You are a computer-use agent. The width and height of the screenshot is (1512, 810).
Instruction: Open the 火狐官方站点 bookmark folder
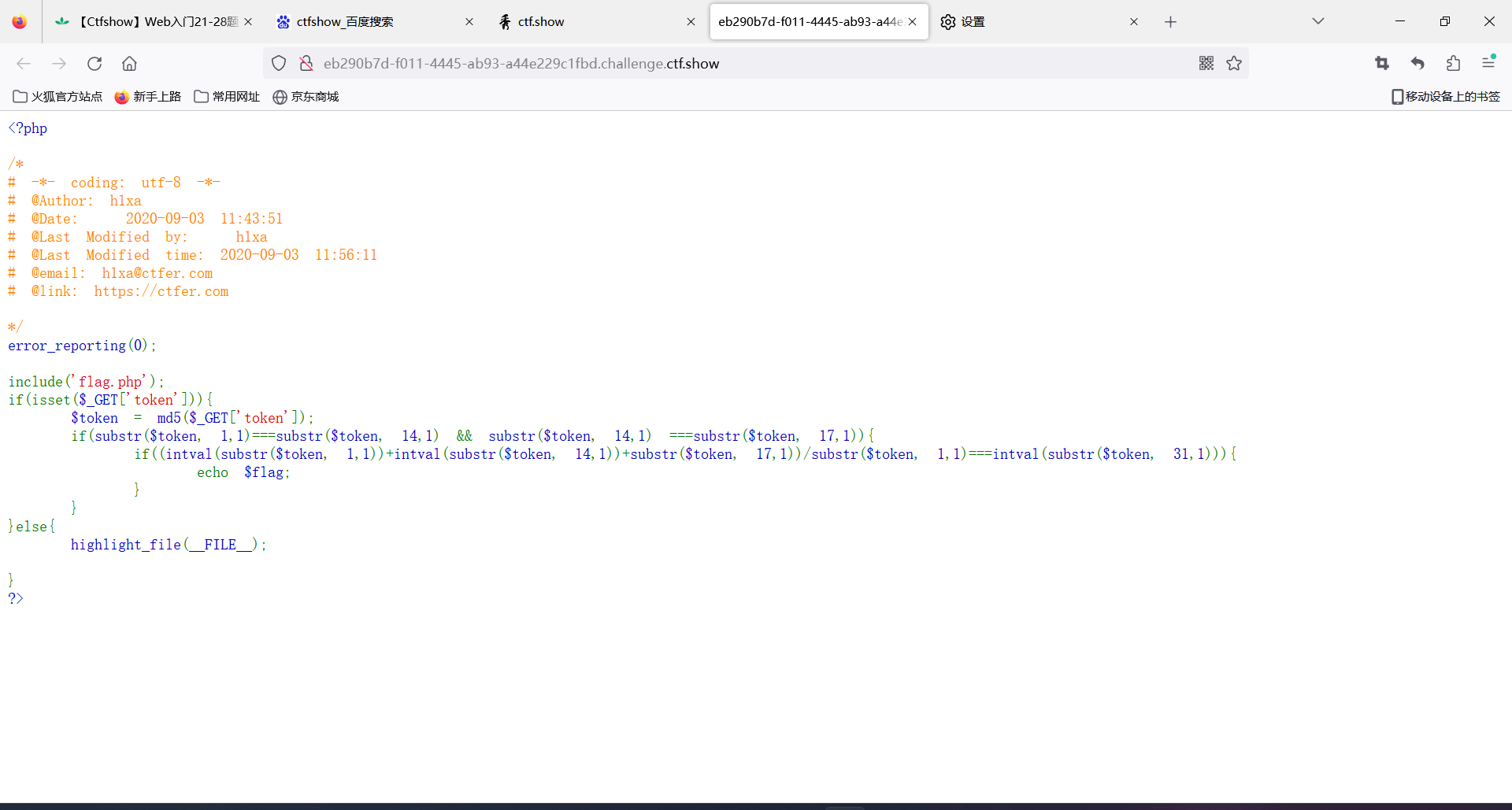click(x=57, y=97)
